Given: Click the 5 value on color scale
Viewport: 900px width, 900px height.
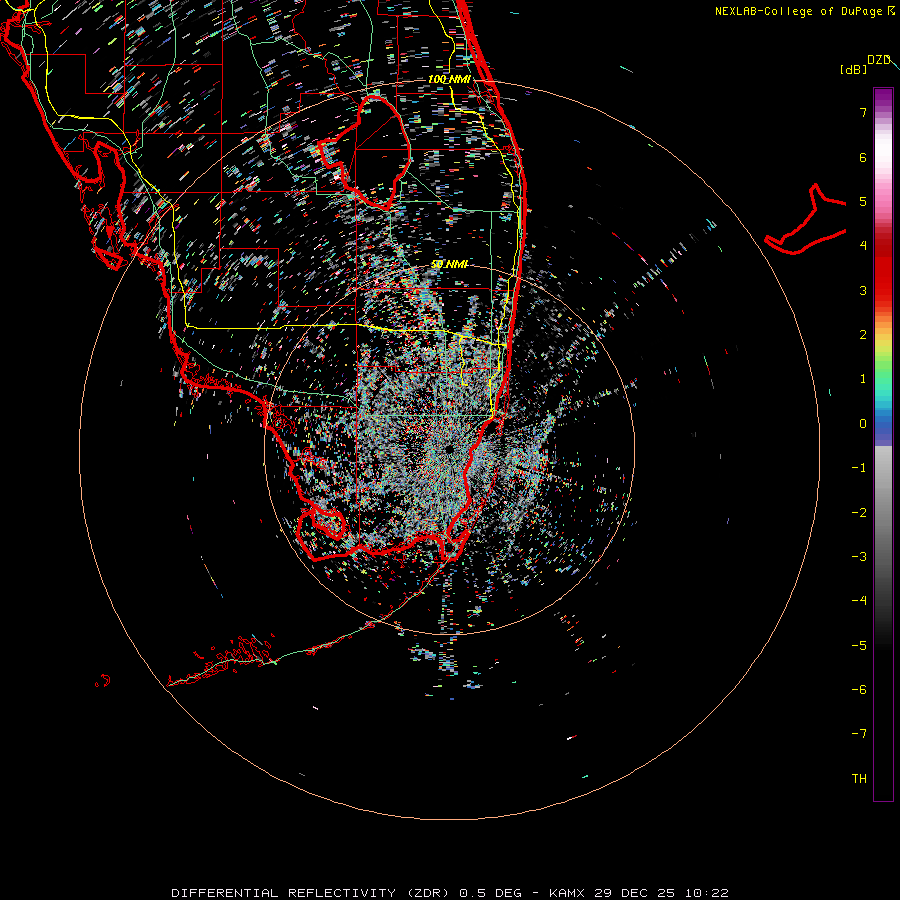Looking at the screenshot, I should pos(863,201).
